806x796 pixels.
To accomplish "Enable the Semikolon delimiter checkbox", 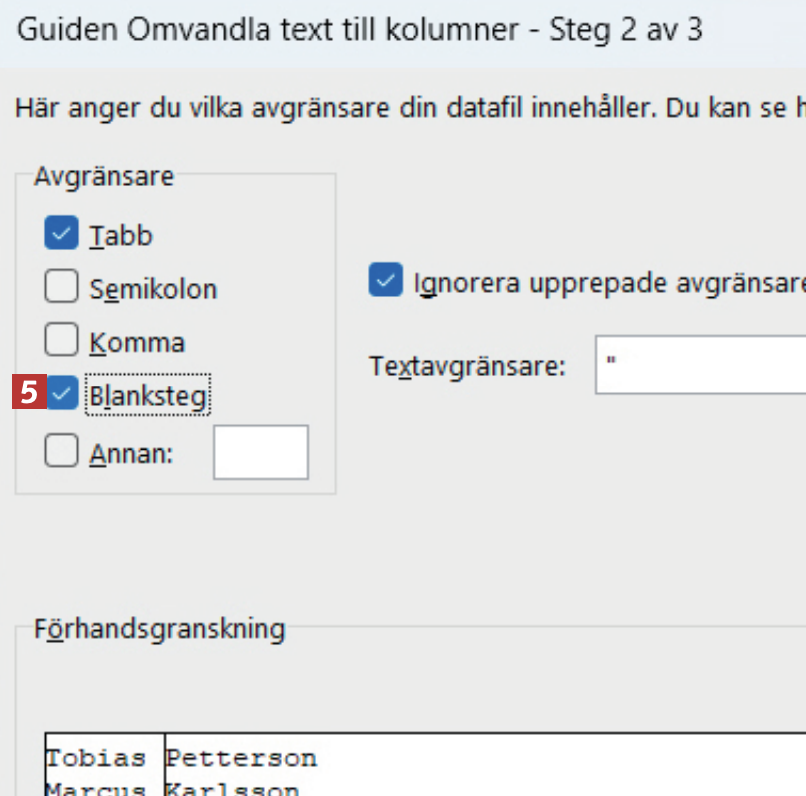I will coord(61,289).
